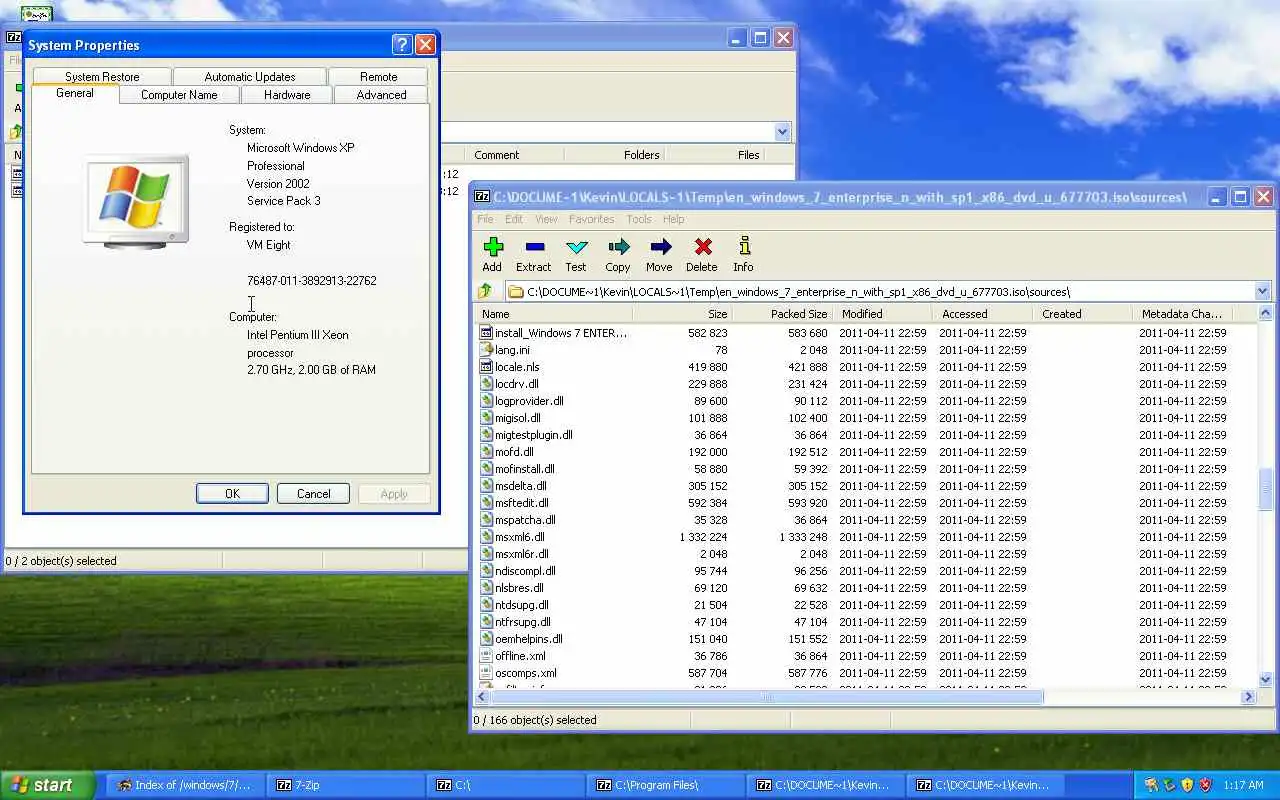Click the Comment column header in the back window
Viewport: 1280px width, 800px height.
514,155
